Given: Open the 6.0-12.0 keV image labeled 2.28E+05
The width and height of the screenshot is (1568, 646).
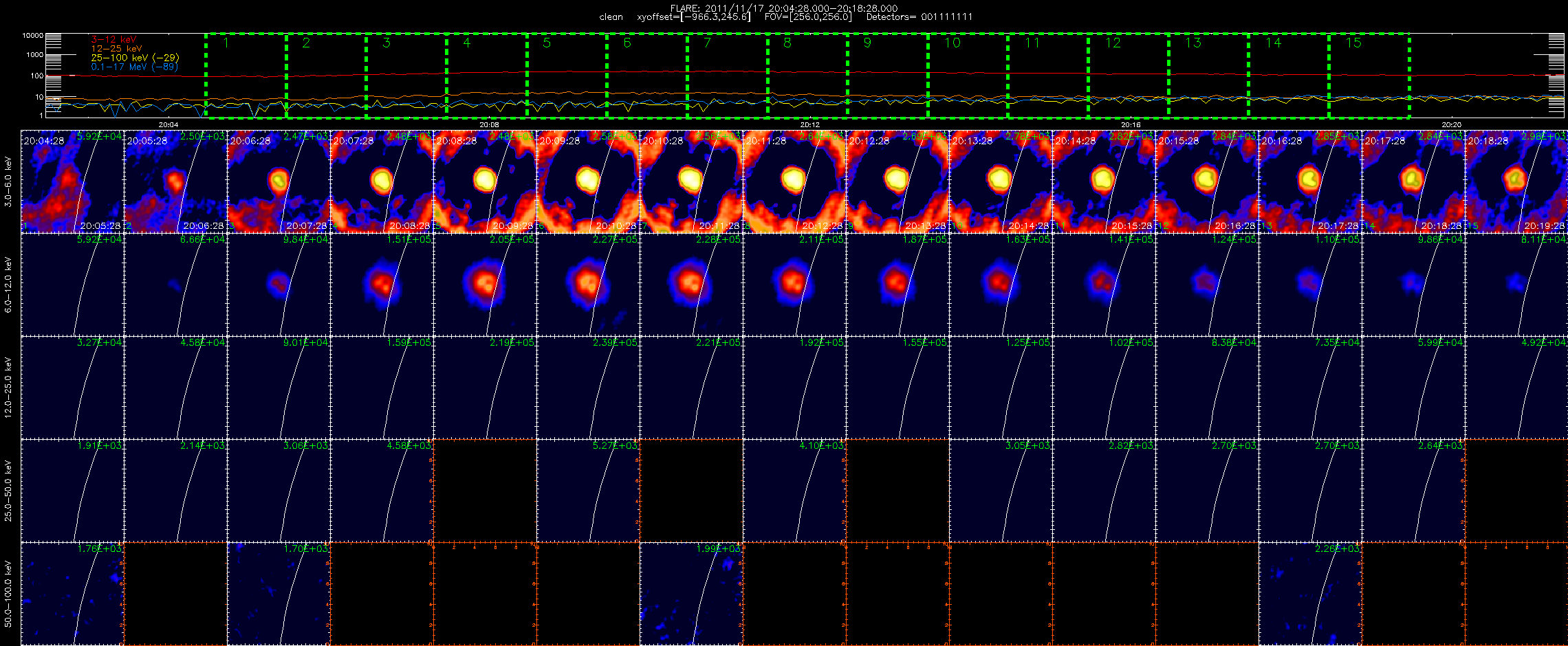Looking at the screenshot, I should 691,285.
